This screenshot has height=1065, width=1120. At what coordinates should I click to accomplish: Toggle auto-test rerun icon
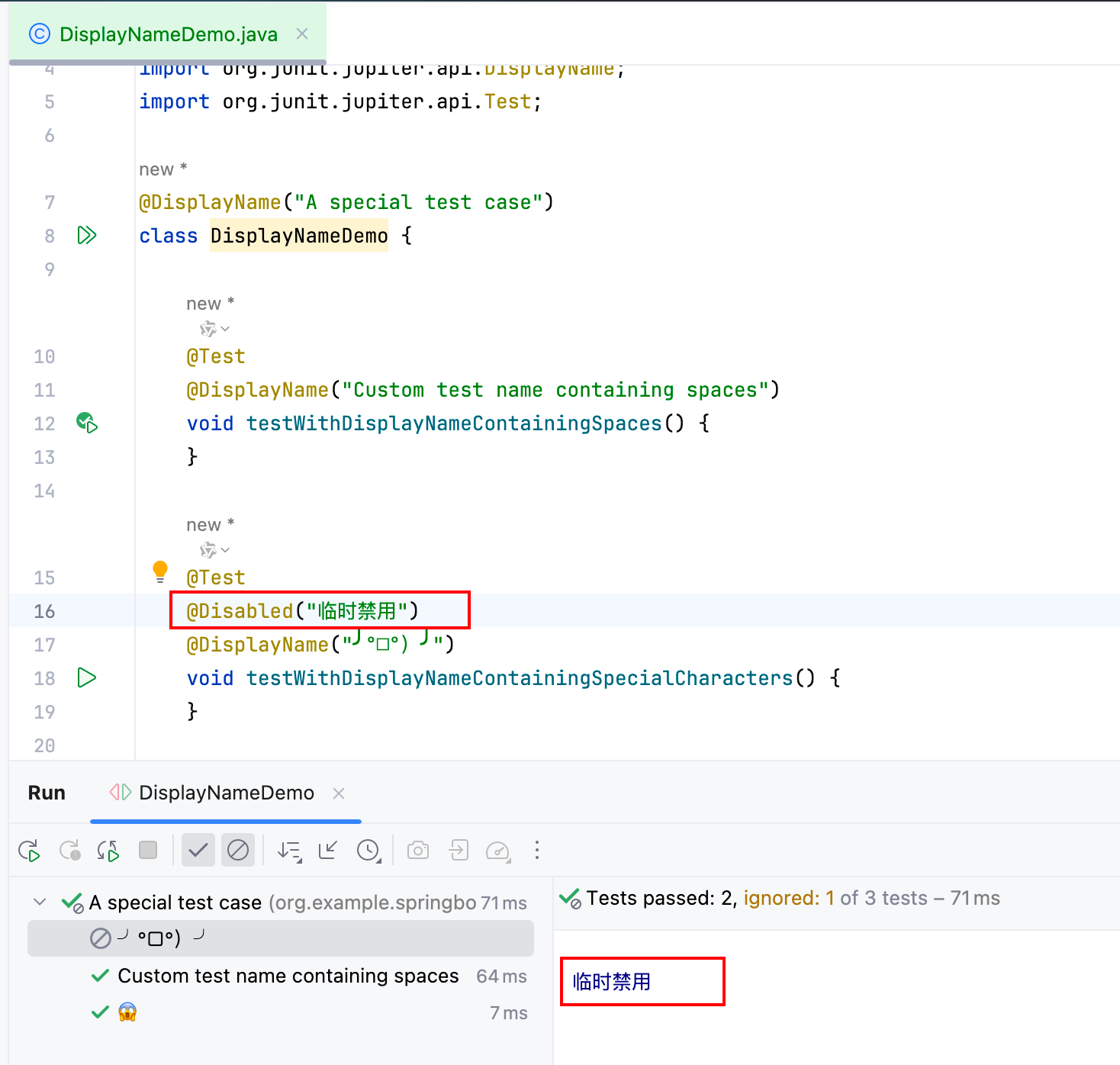[x=108, y=850]
